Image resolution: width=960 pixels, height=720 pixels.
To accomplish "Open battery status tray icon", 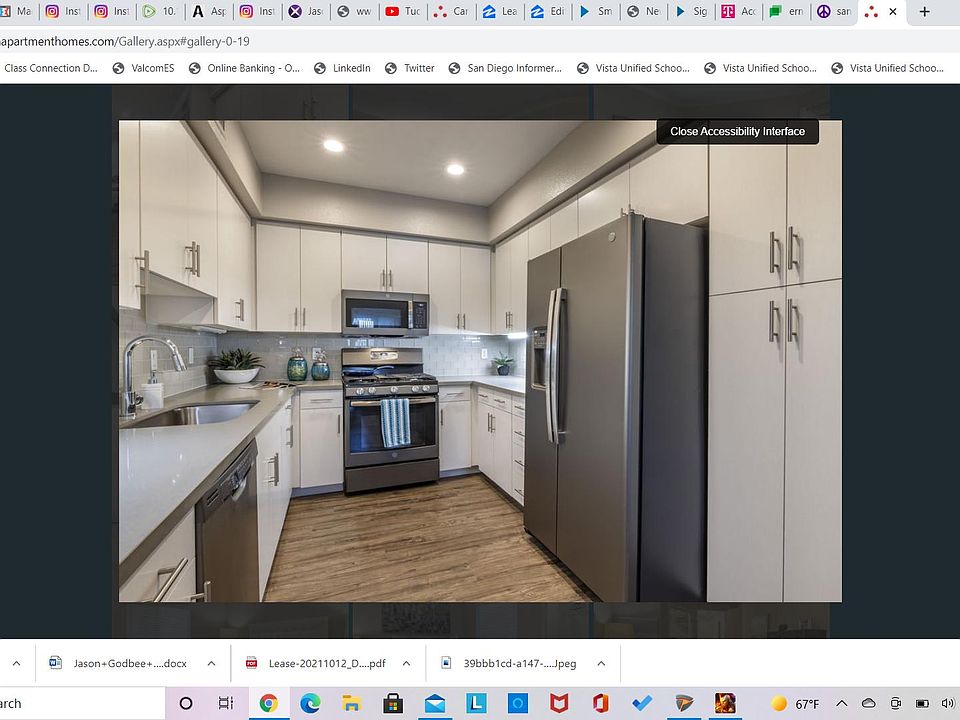I will pos(922,703).
